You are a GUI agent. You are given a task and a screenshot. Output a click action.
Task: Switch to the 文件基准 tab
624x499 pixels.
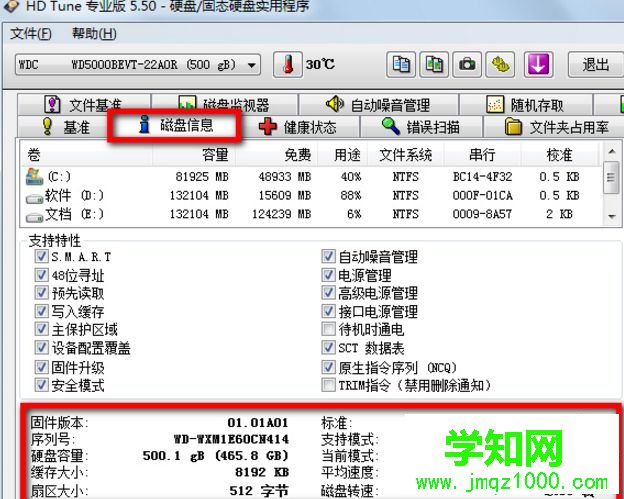point(84,105)
